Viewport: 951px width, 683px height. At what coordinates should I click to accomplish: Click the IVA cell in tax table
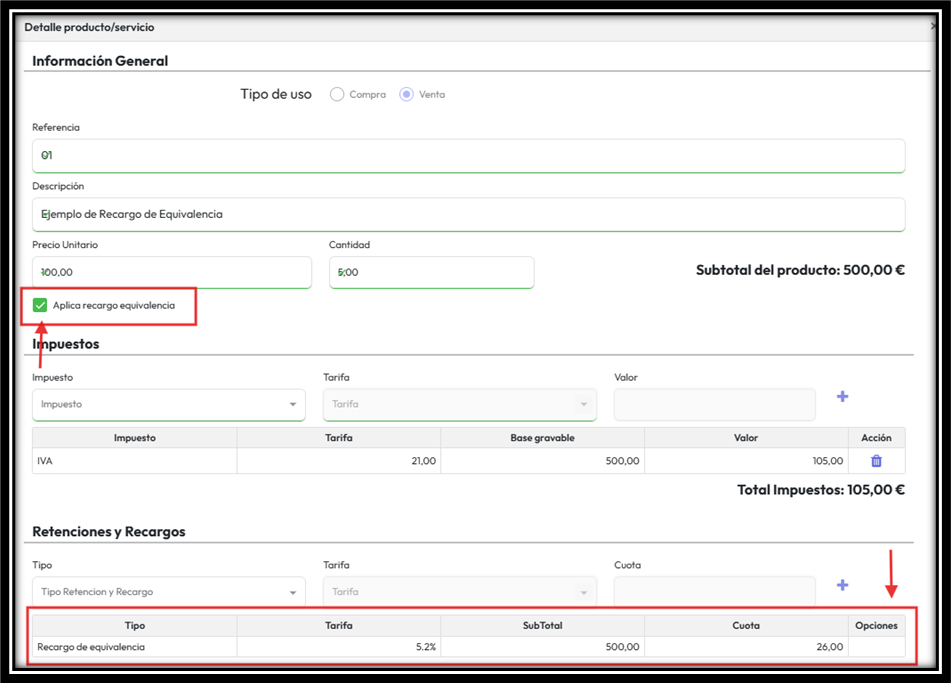point(134,461)
